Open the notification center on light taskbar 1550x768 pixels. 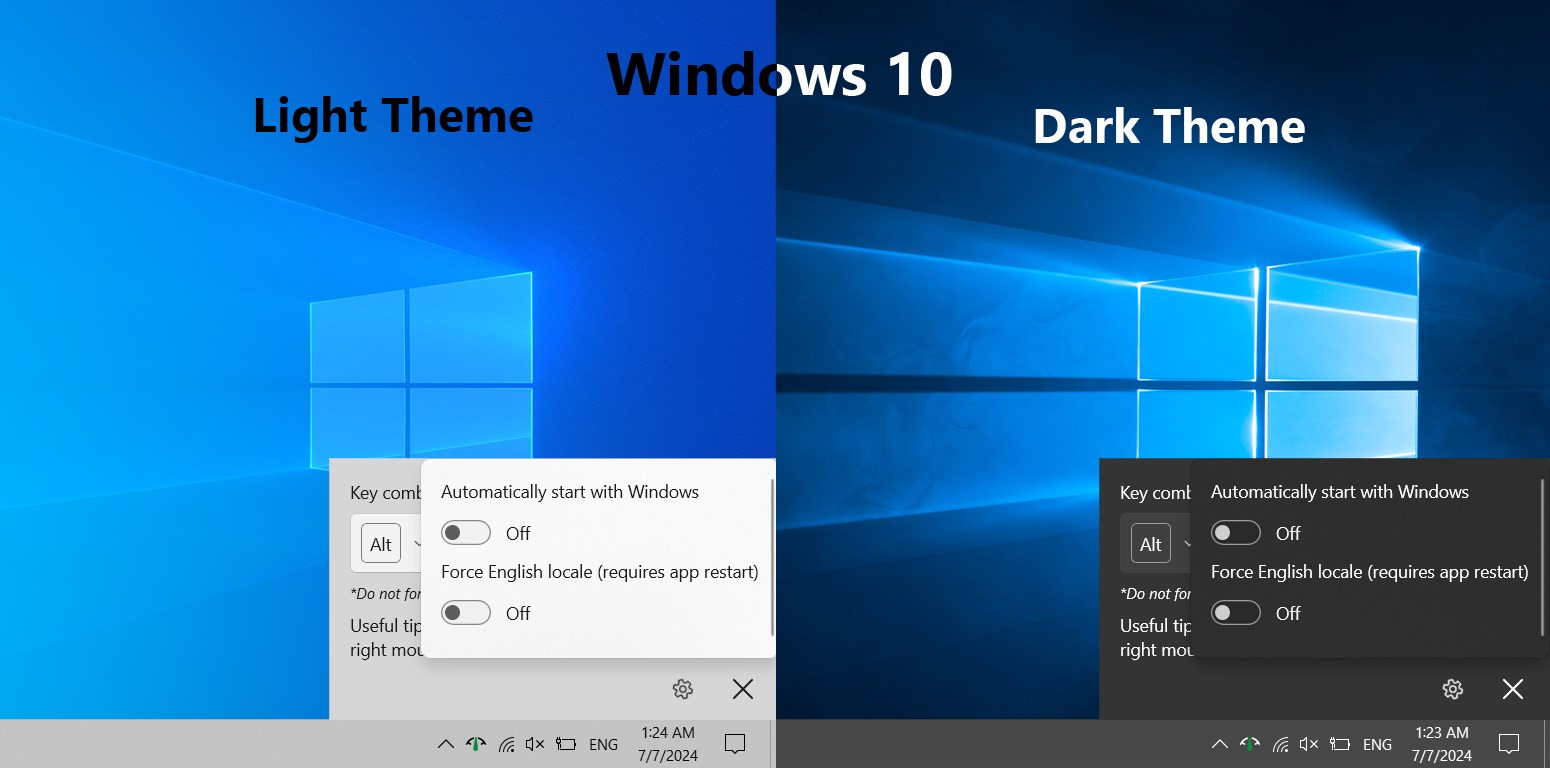pyautogui.click(x=735, y=744)
